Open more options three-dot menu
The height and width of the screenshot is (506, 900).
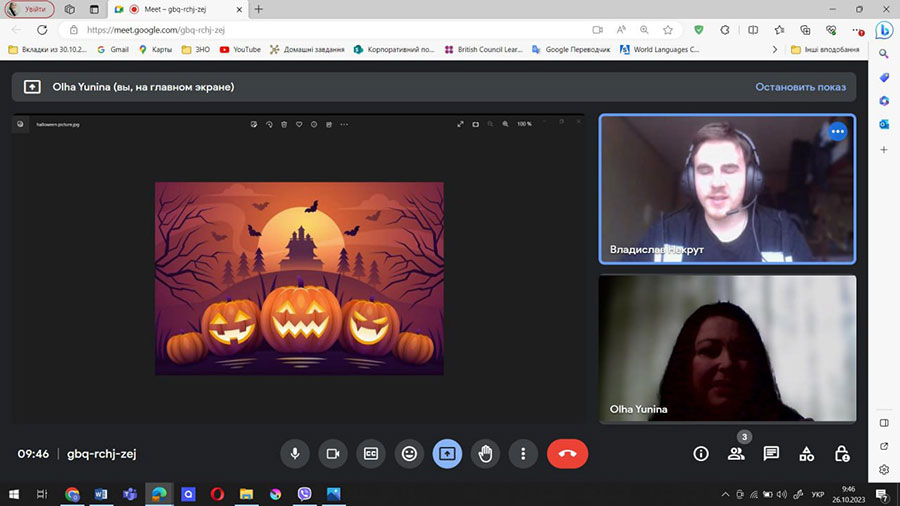click(x=523, y=454)
